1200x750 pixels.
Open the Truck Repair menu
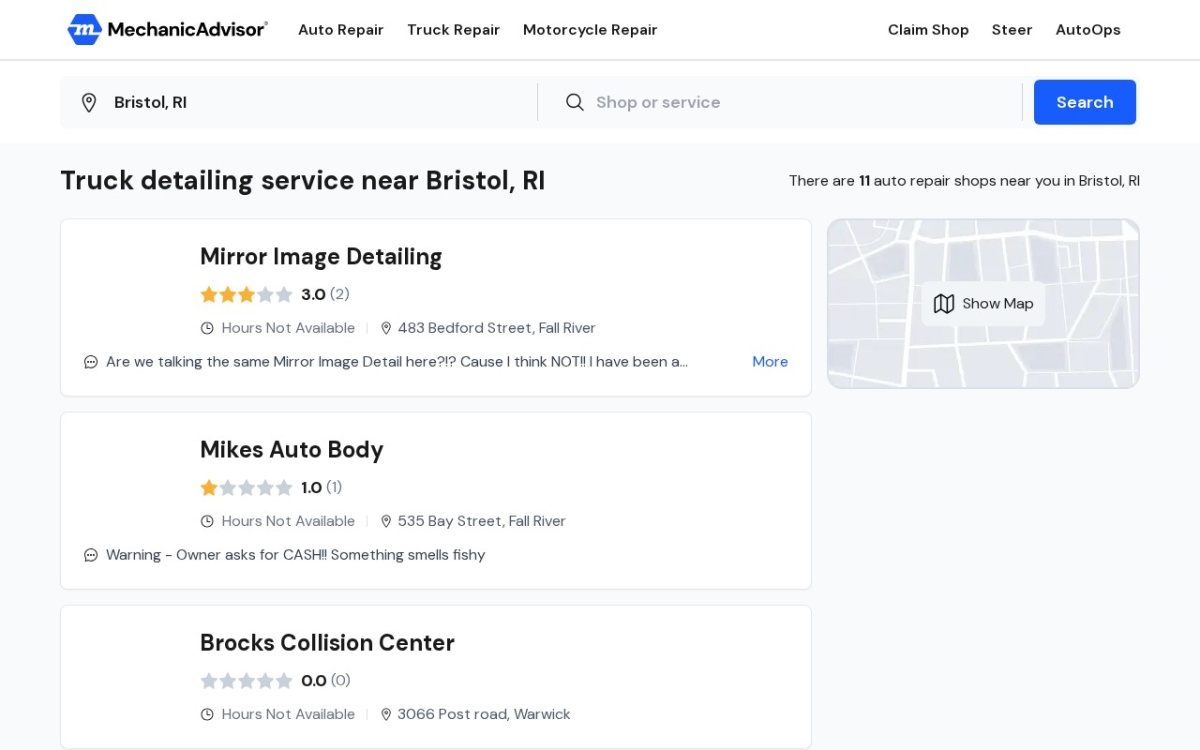click(453, 30)
